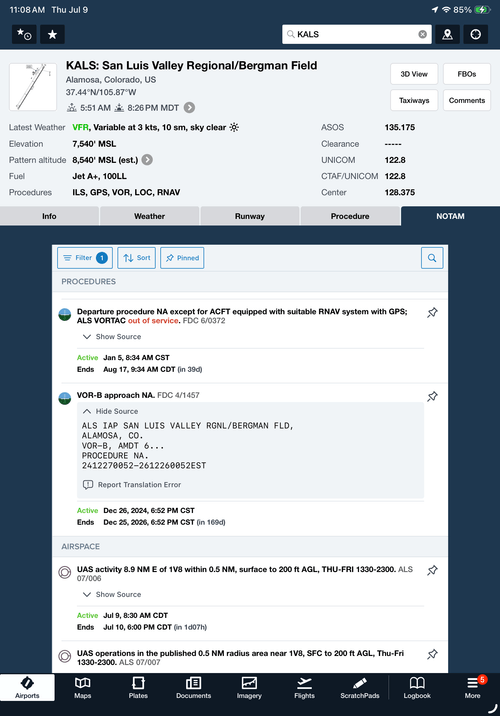Expand sunrise/sunset times arrow
The width and height of the screenshot is (500, 716).
pyautogui.click(x=189, y=108)
